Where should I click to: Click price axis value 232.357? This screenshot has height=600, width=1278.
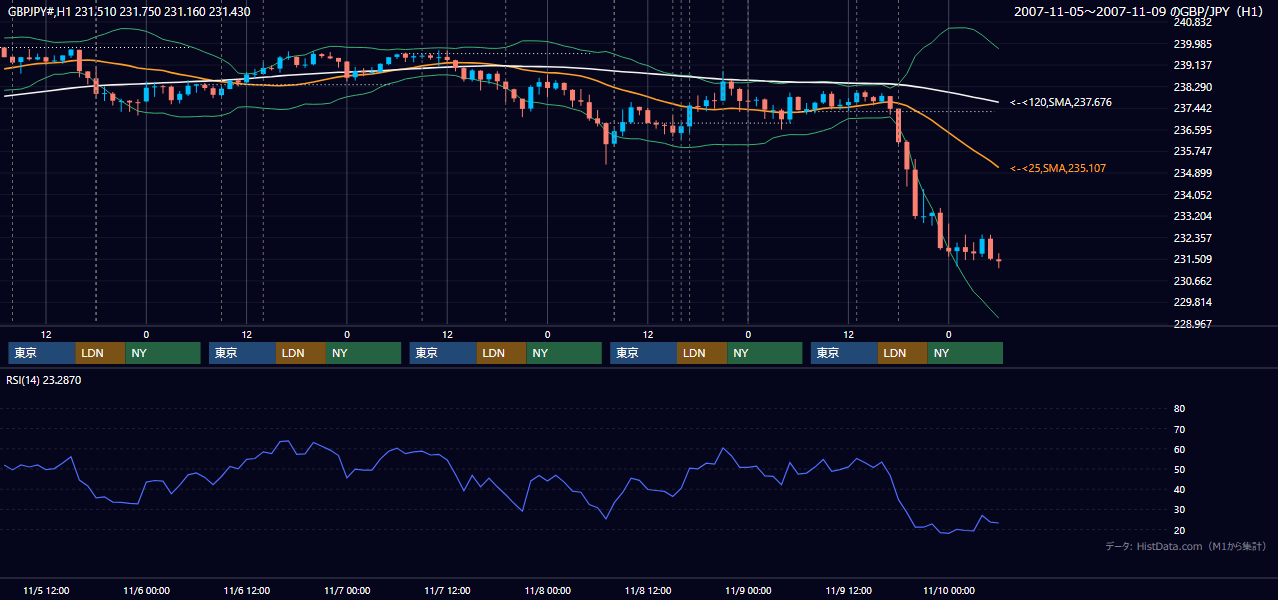1192,238
